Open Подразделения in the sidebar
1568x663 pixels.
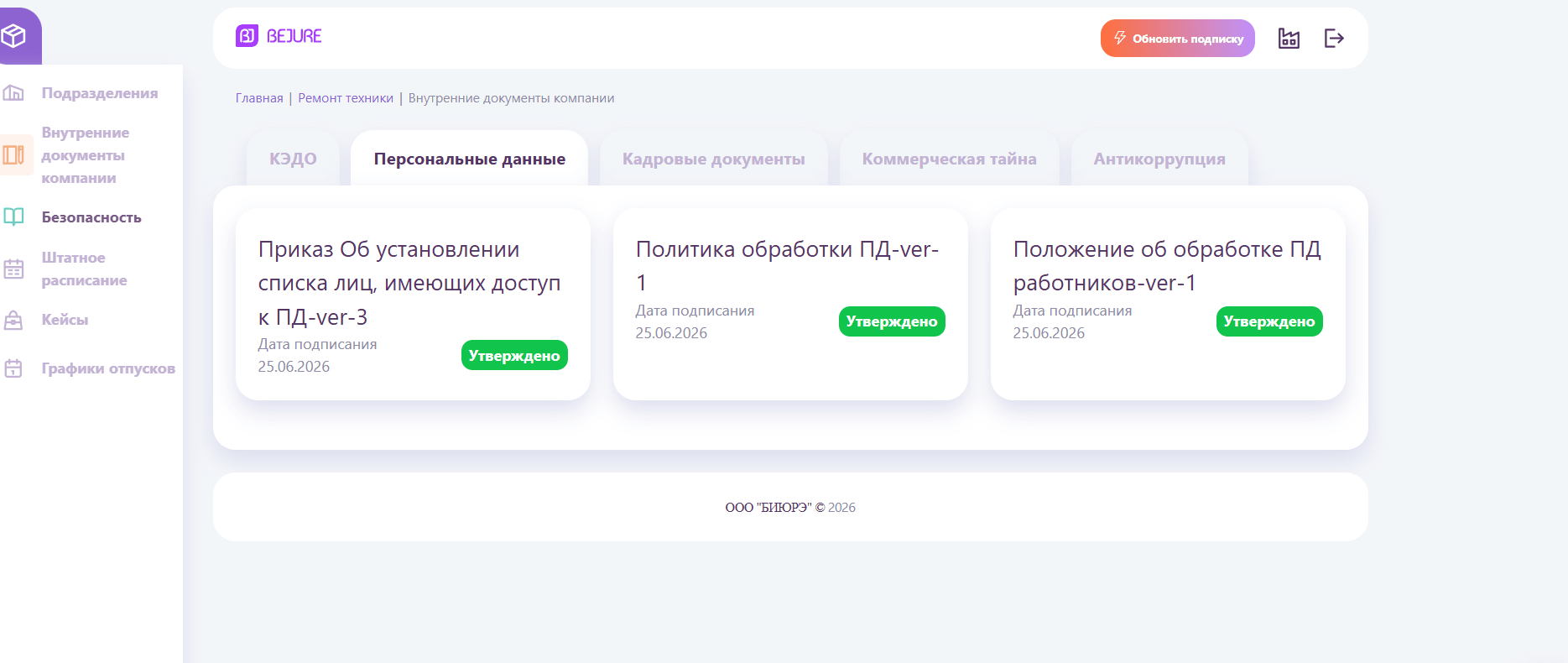pos(100,93)
